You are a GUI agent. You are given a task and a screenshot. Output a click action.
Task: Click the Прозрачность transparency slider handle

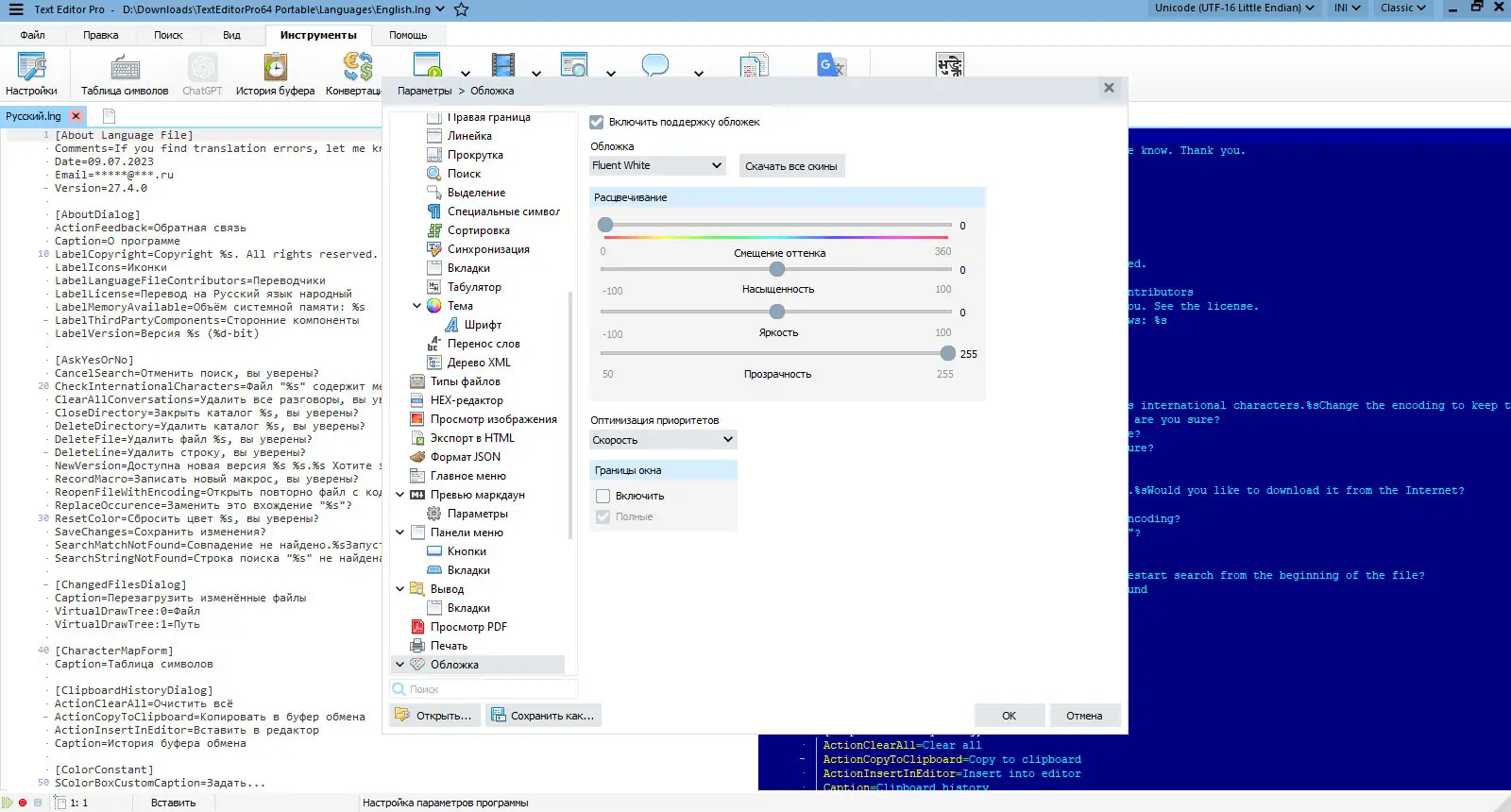[x=947, y=353]
